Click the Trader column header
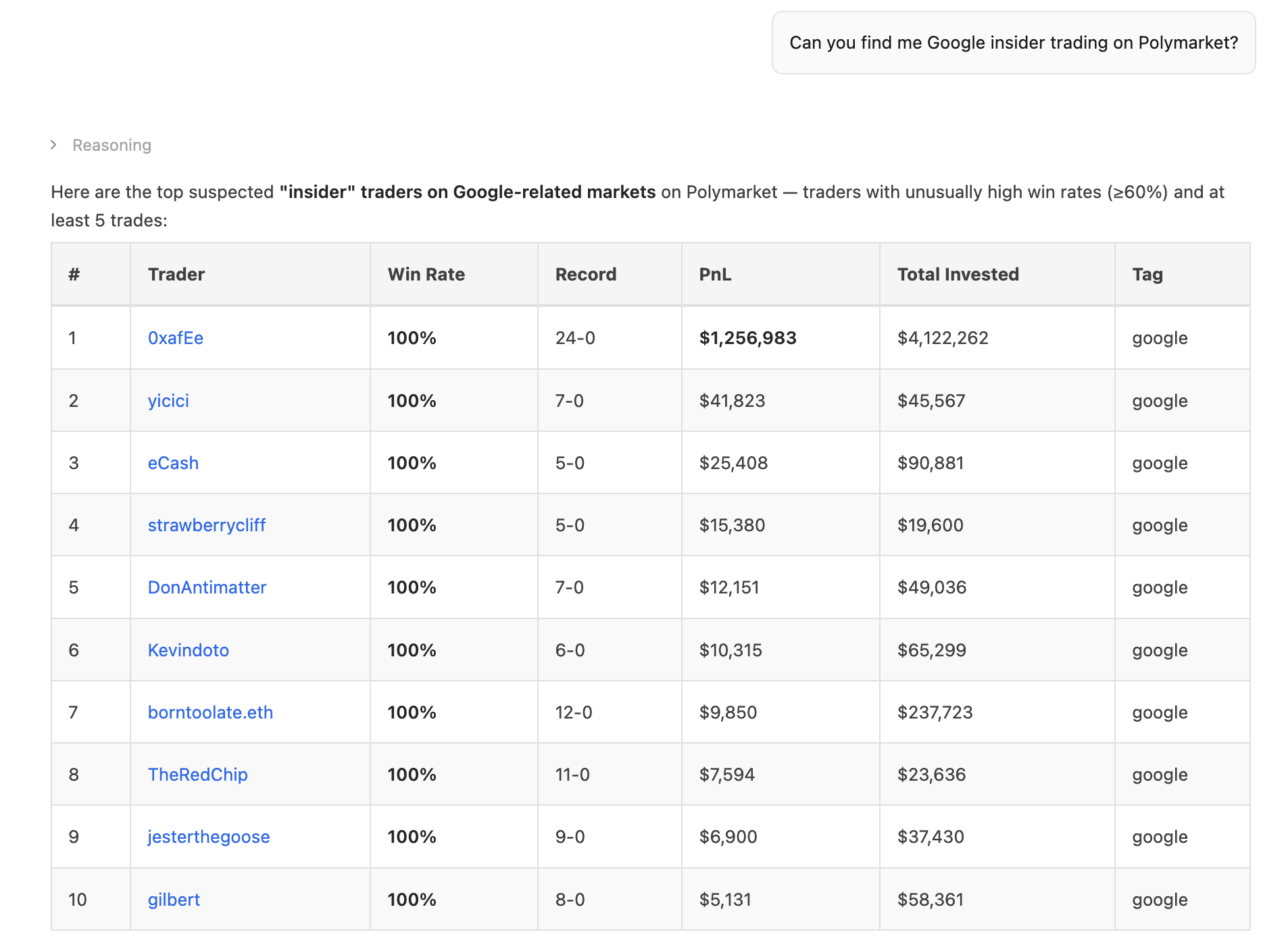1288x949 pixels. pos(176,274)
